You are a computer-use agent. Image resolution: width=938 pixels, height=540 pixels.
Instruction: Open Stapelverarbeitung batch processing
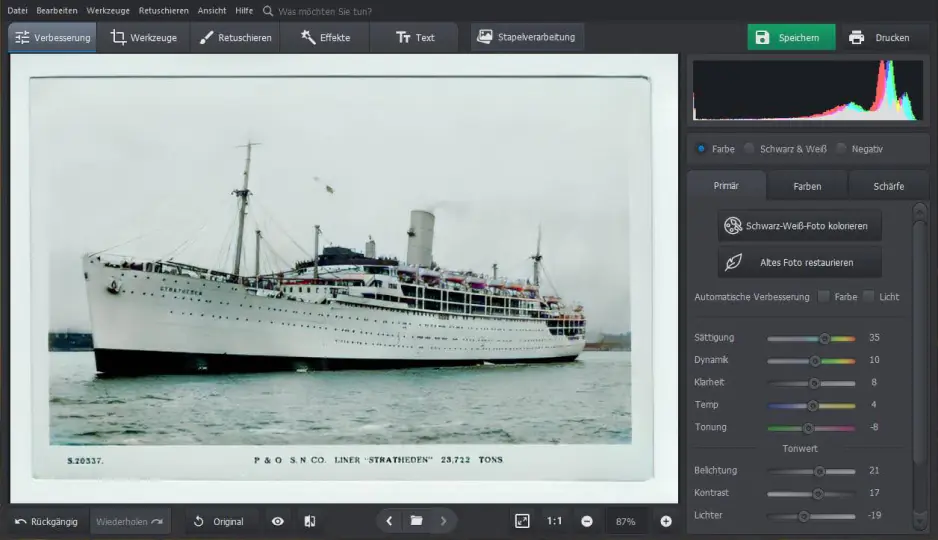click(526, 37)
